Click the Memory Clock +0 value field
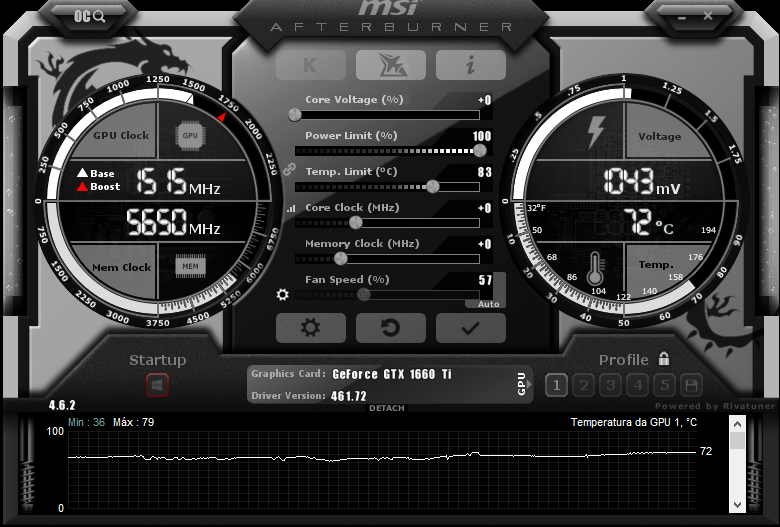 click(485, 244)
